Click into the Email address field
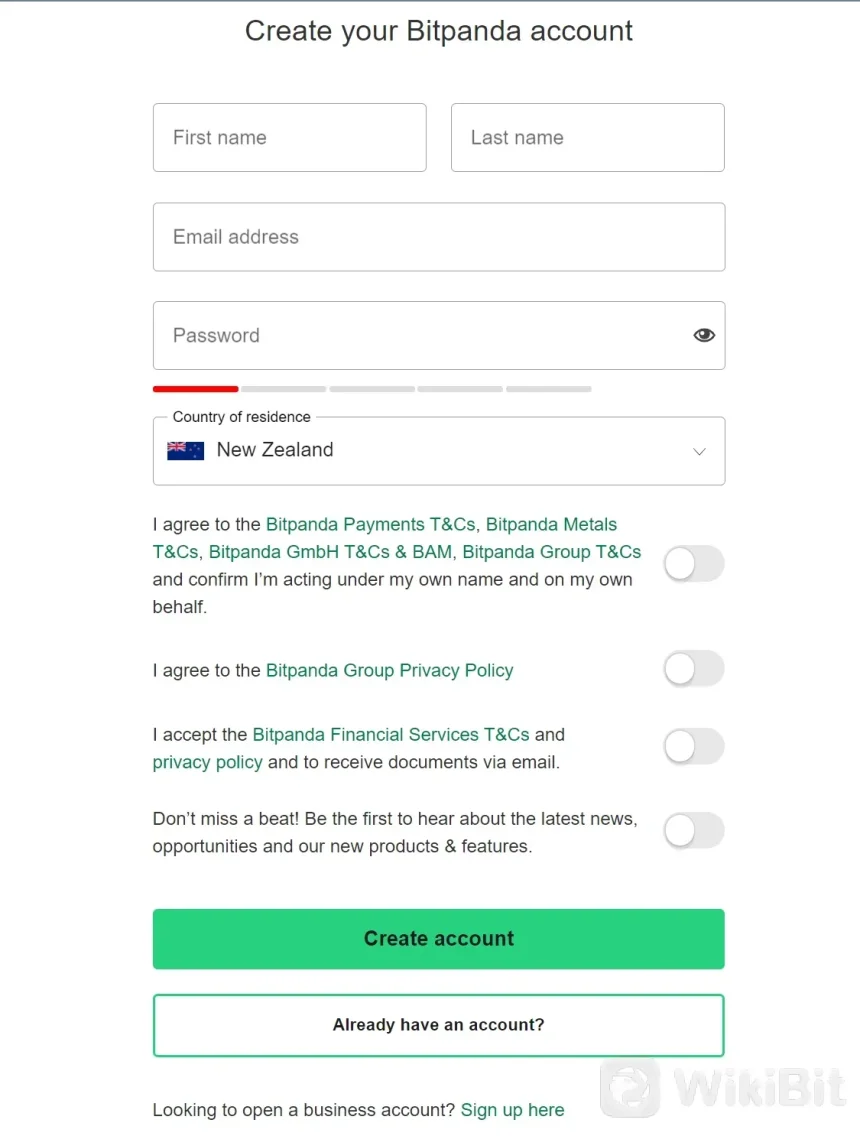This screenshot has width=860, height=1136. [x=438, y=237]
